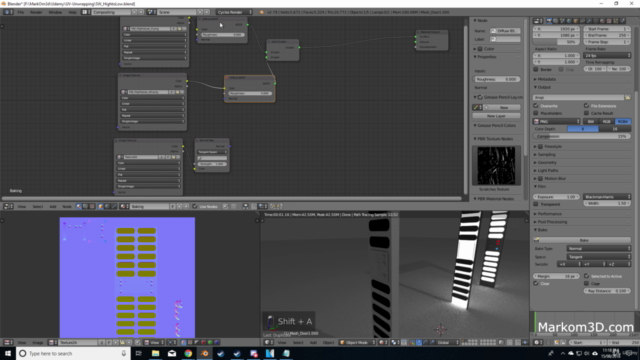
Task: Toggle the Clear checkbox in Bake
Action: (536, 283)
